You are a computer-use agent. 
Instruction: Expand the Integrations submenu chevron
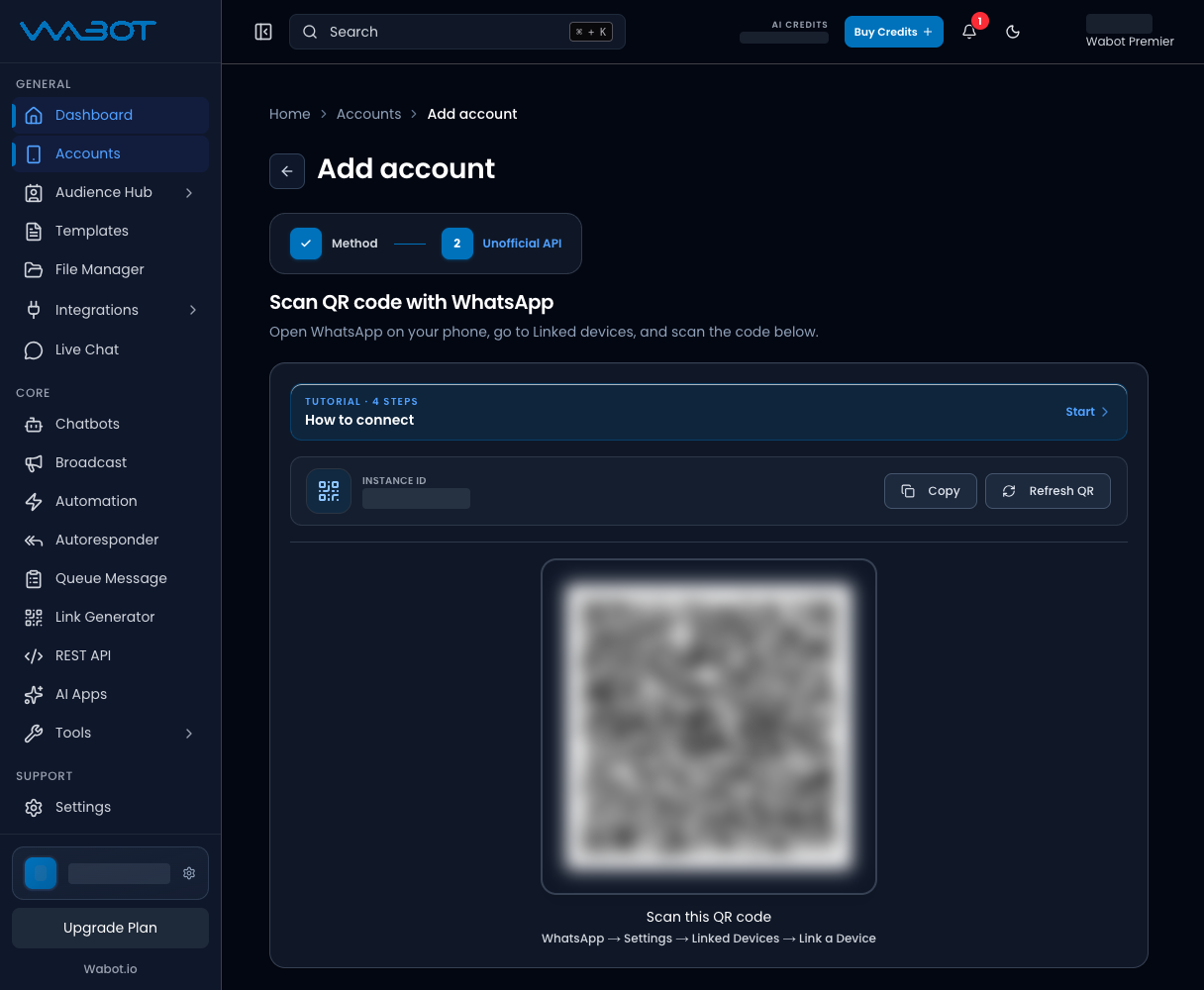click(192, 310)
